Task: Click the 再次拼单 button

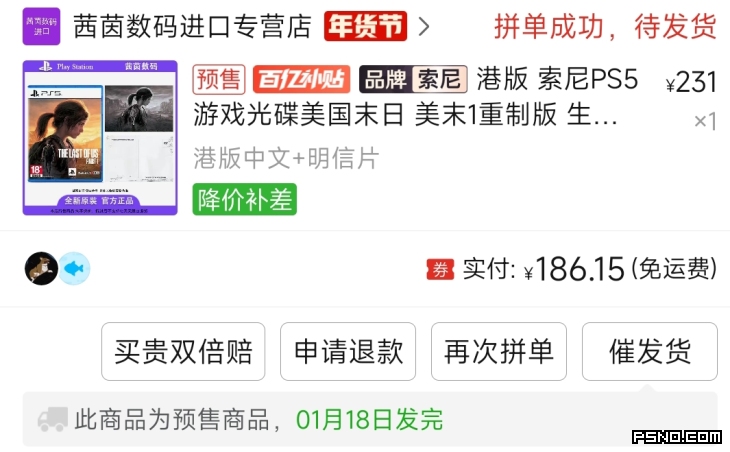Action: point(499,351)
